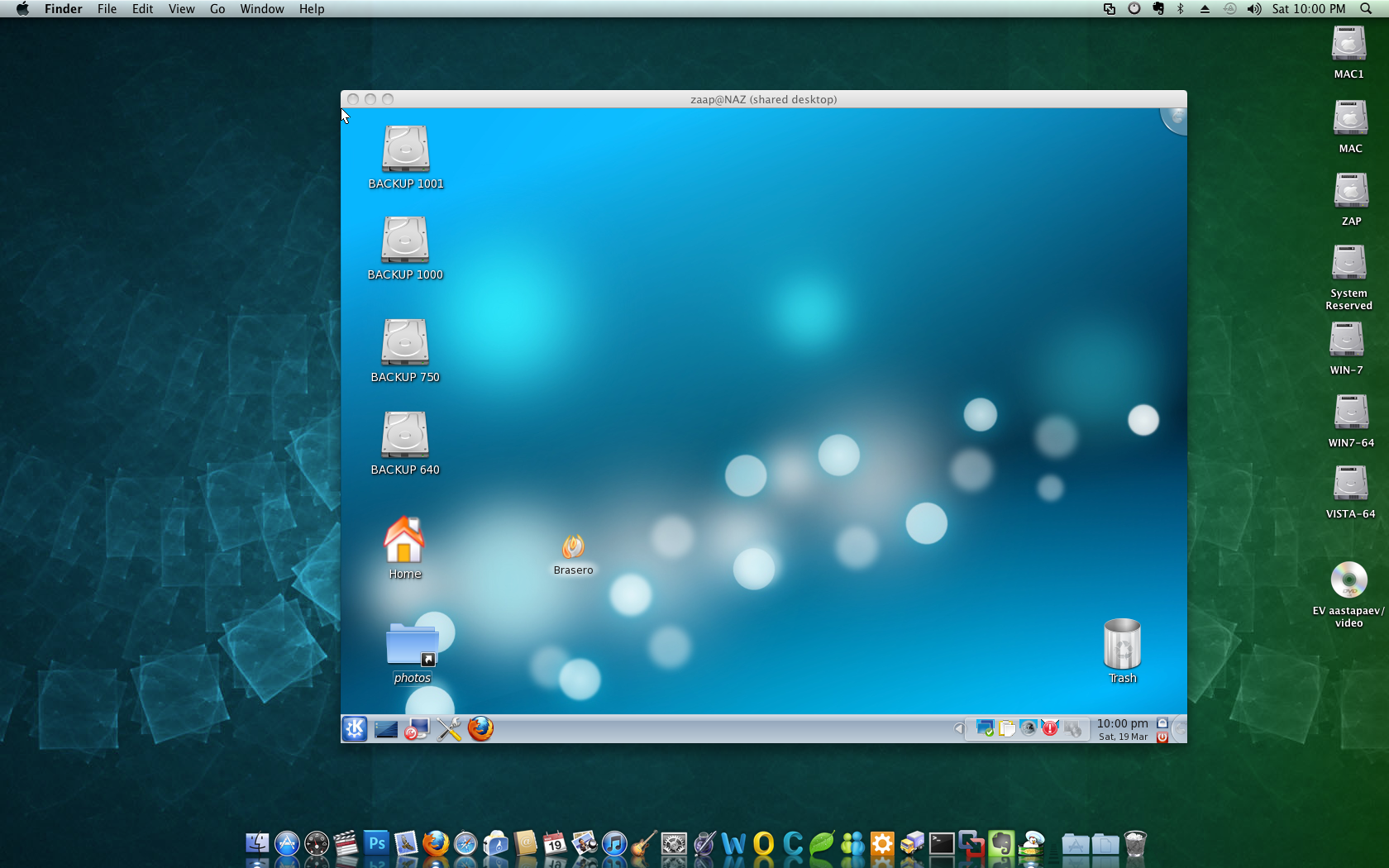Screen dimensions: 1389x868
Task: Click the volume speaker menu bar icon
Action: pos(1254,8)
